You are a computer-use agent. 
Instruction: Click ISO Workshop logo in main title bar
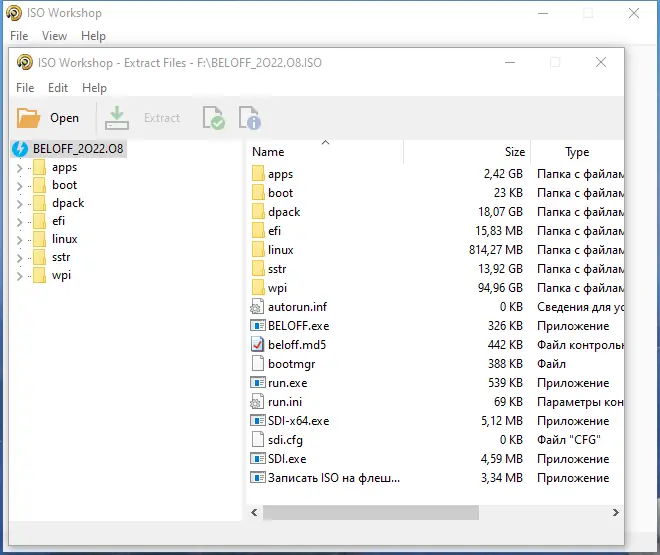[14, 13]
